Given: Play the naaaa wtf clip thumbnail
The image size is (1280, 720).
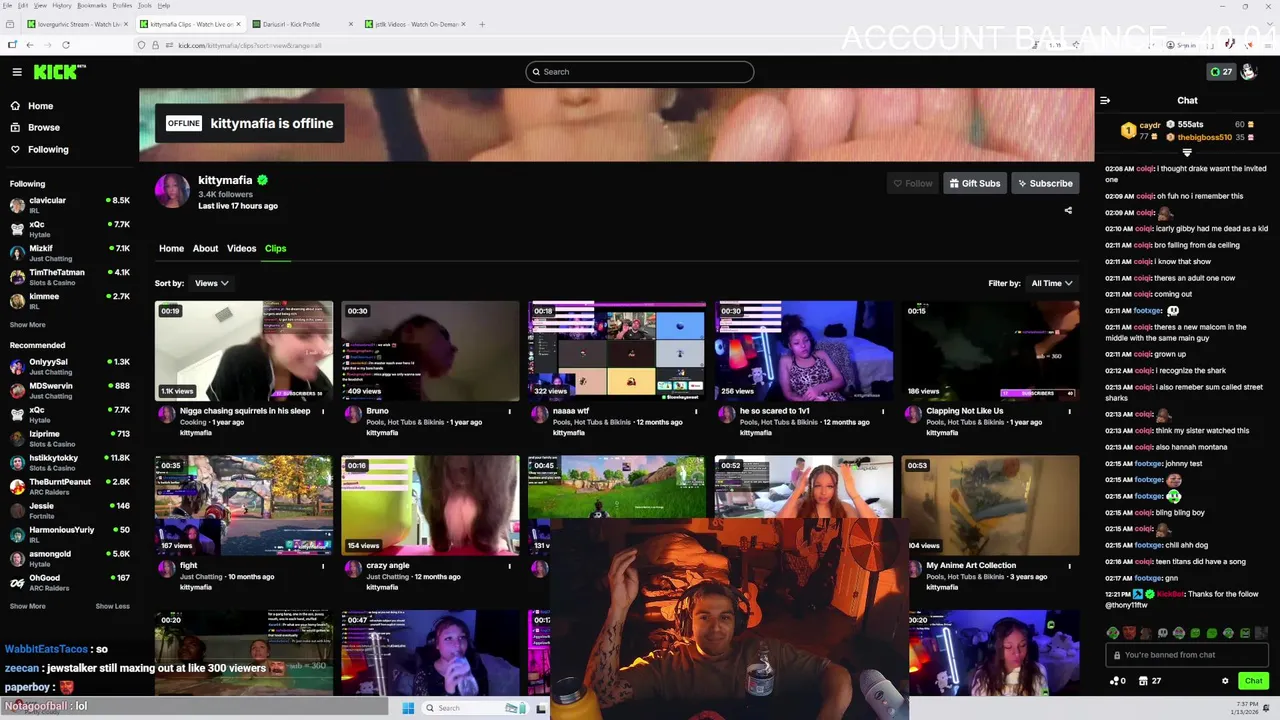Looking at the screenshot, I should coord(617,350).
